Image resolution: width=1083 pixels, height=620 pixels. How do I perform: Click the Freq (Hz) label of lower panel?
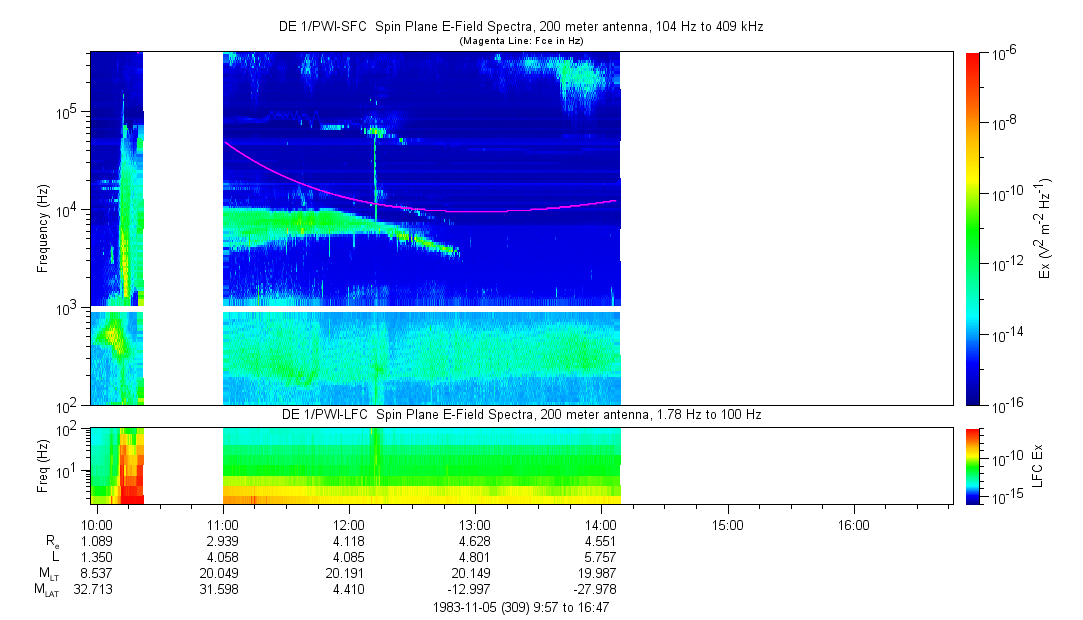click(x=42, y=465)
